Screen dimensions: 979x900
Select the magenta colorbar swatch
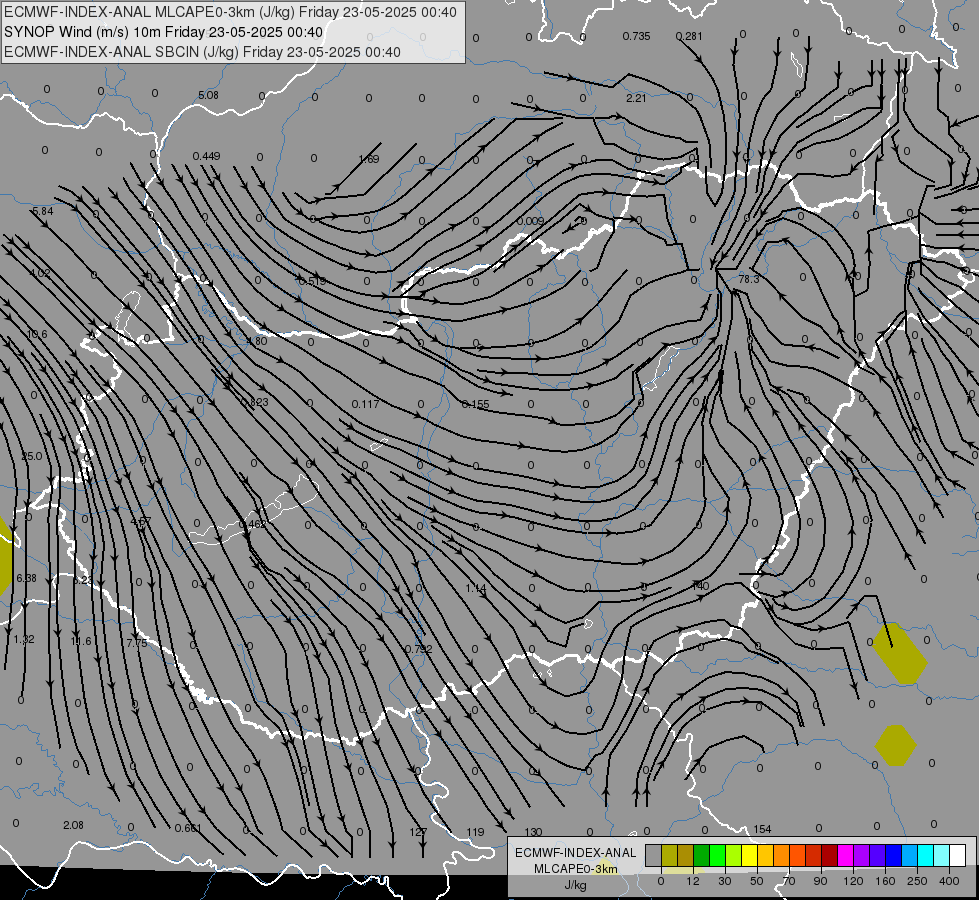click(x=846, y=855)
